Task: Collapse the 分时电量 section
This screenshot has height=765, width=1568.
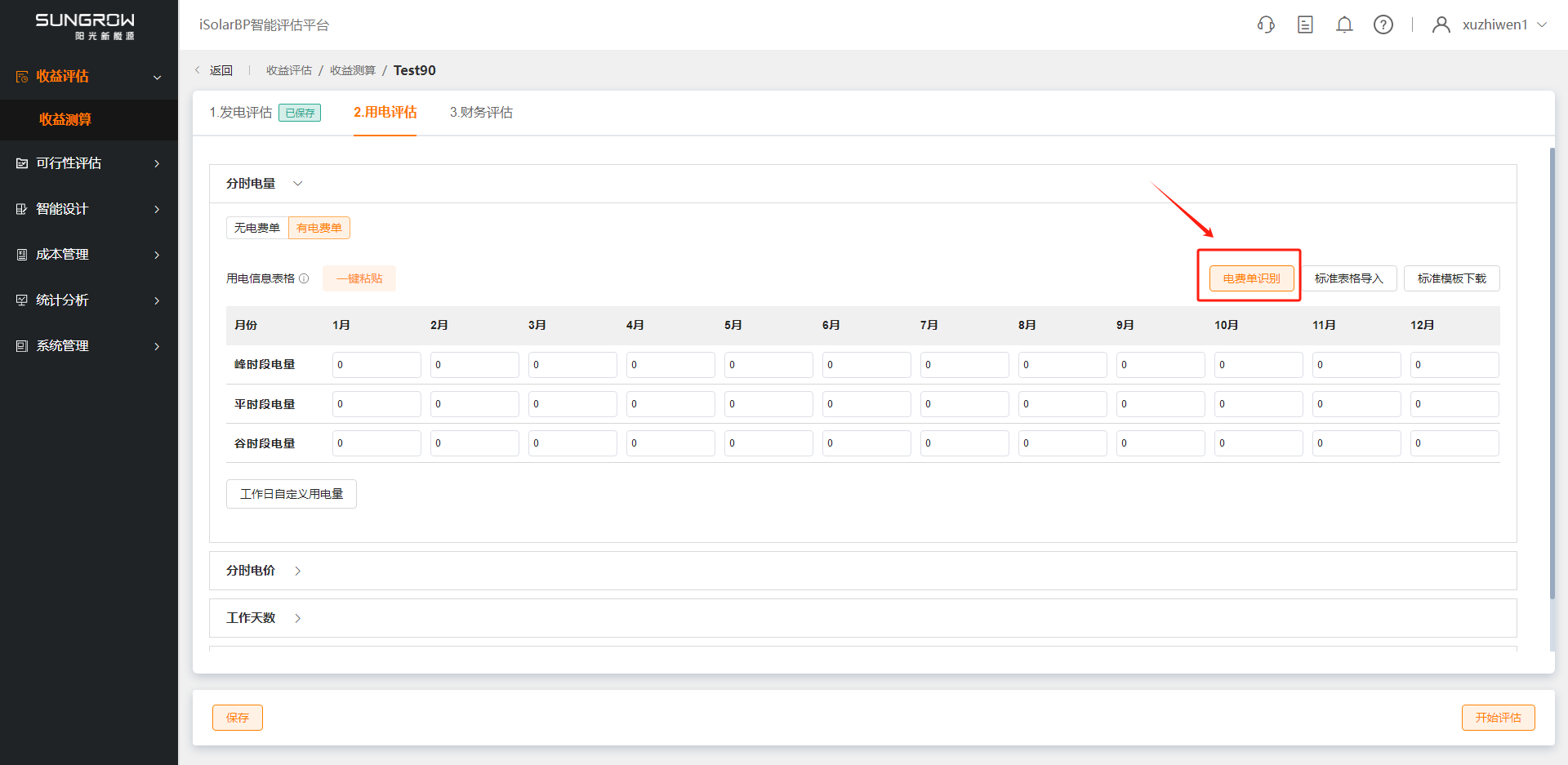Action: tap(297, 184)
